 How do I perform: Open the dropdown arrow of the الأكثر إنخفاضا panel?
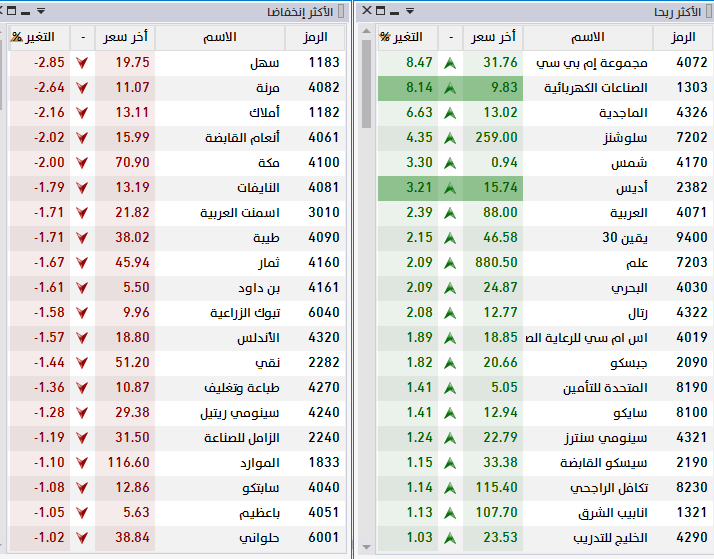pos(41,11)
